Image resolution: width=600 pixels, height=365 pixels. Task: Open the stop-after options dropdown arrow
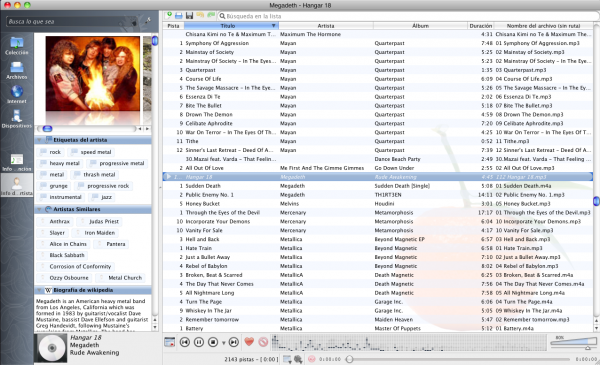(223, 343)
